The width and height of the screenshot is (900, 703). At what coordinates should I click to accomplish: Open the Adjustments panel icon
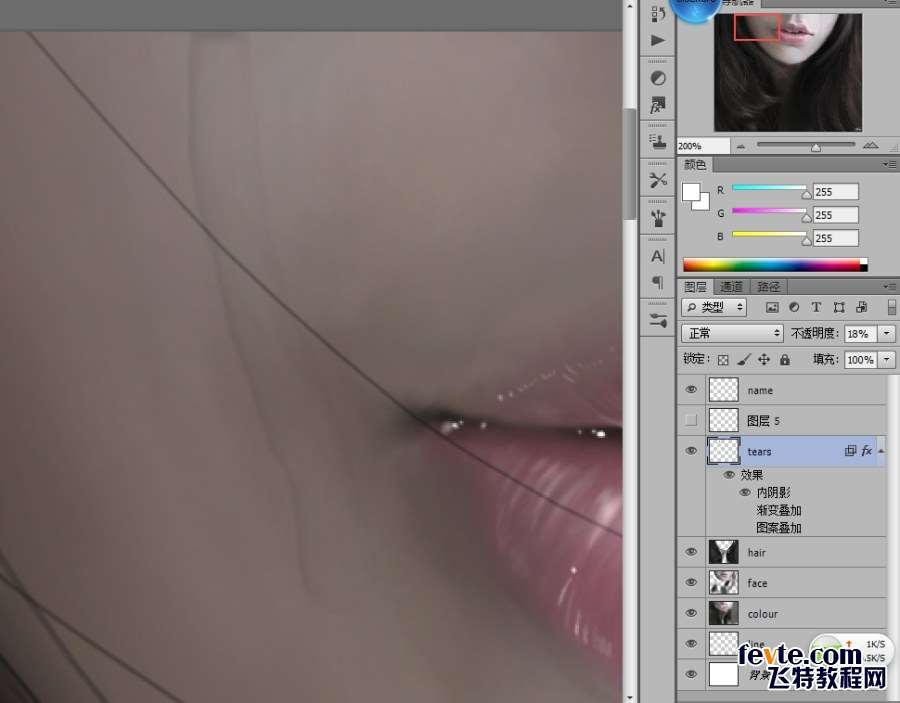click(657, 78)
